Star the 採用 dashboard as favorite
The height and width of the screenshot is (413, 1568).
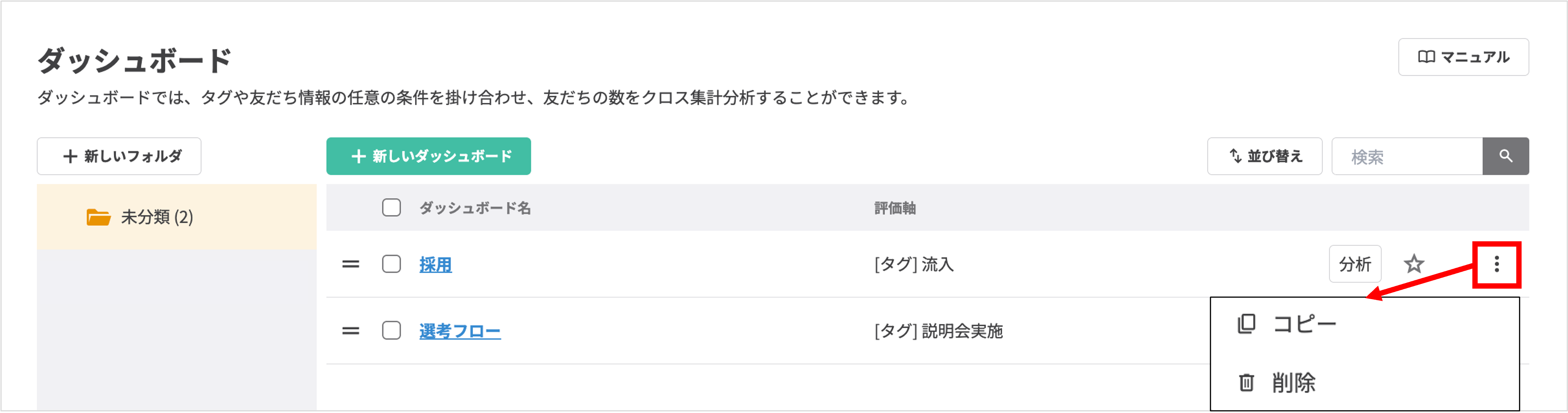click(1413, 264)
